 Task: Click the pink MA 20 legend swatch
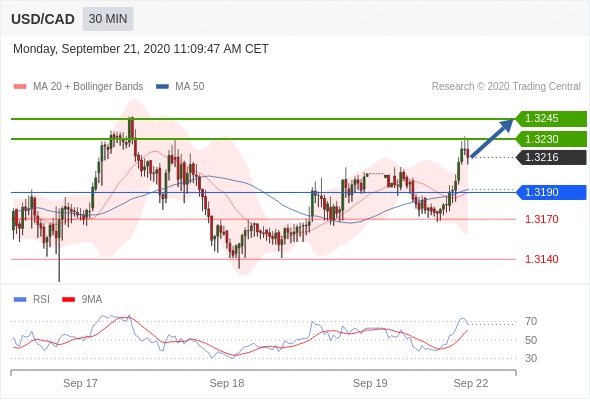tap(20, 87)
